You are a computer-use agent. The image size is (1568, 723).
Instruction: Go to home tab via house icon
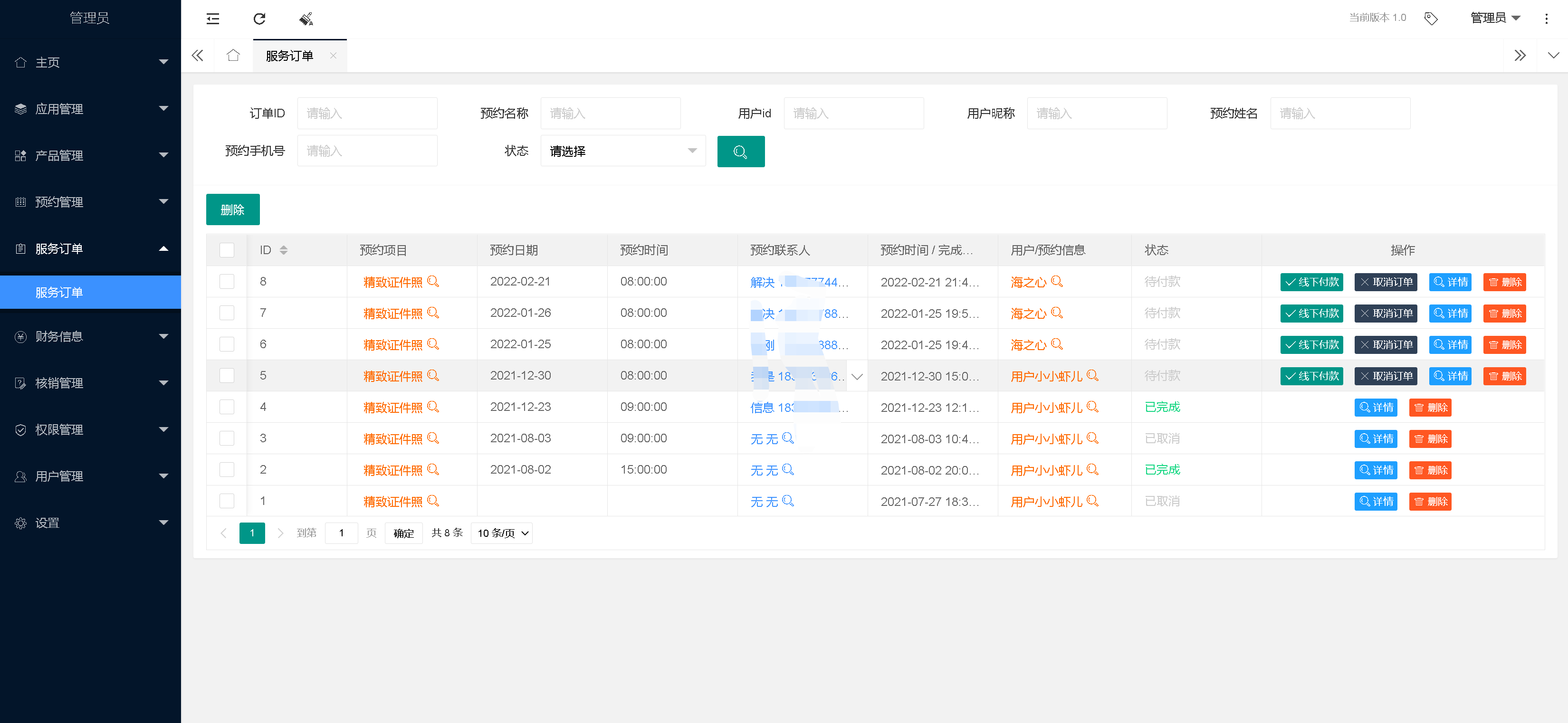[232, 56]
